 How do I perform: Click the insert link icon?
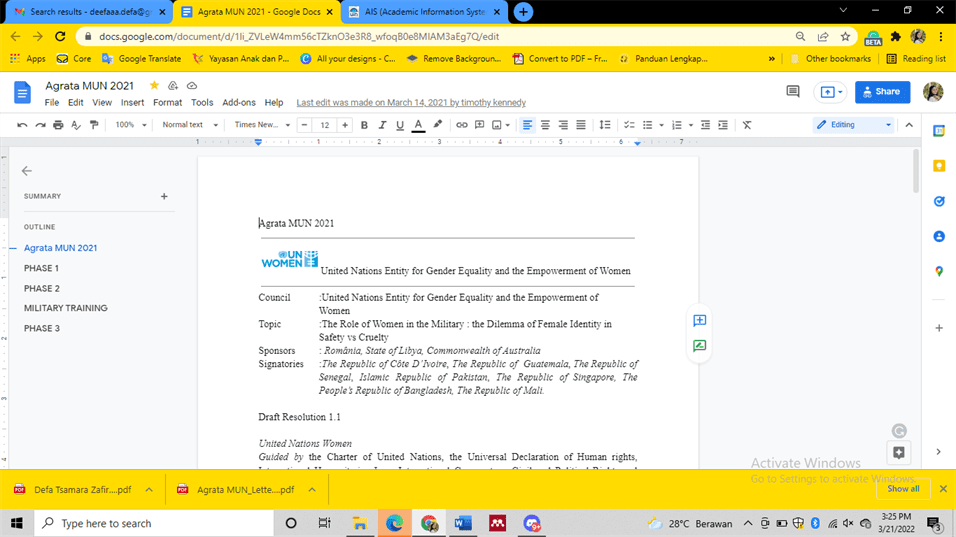click(x=461, y=125)
